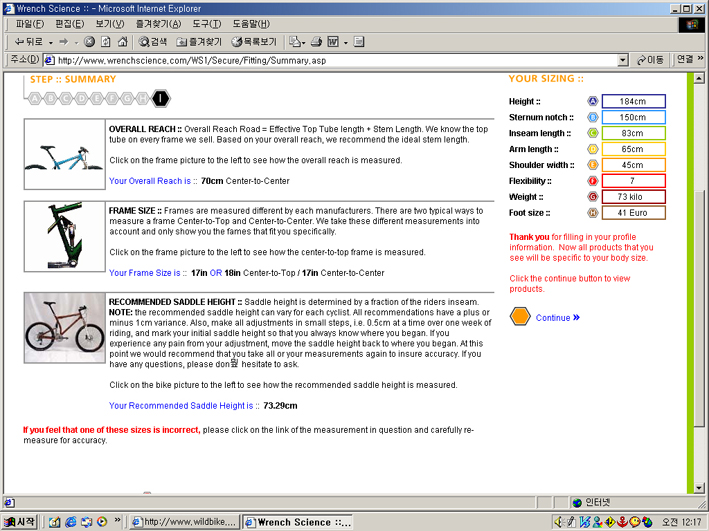The image size is (709, 531).
Task: Open Internet Explorer quick launch icon
Action: click(70, 522)
